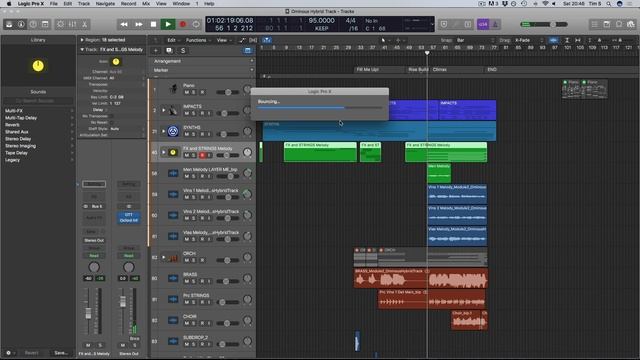Open the Note Pads button
This screenshot has width=640, height=360.
607,24
